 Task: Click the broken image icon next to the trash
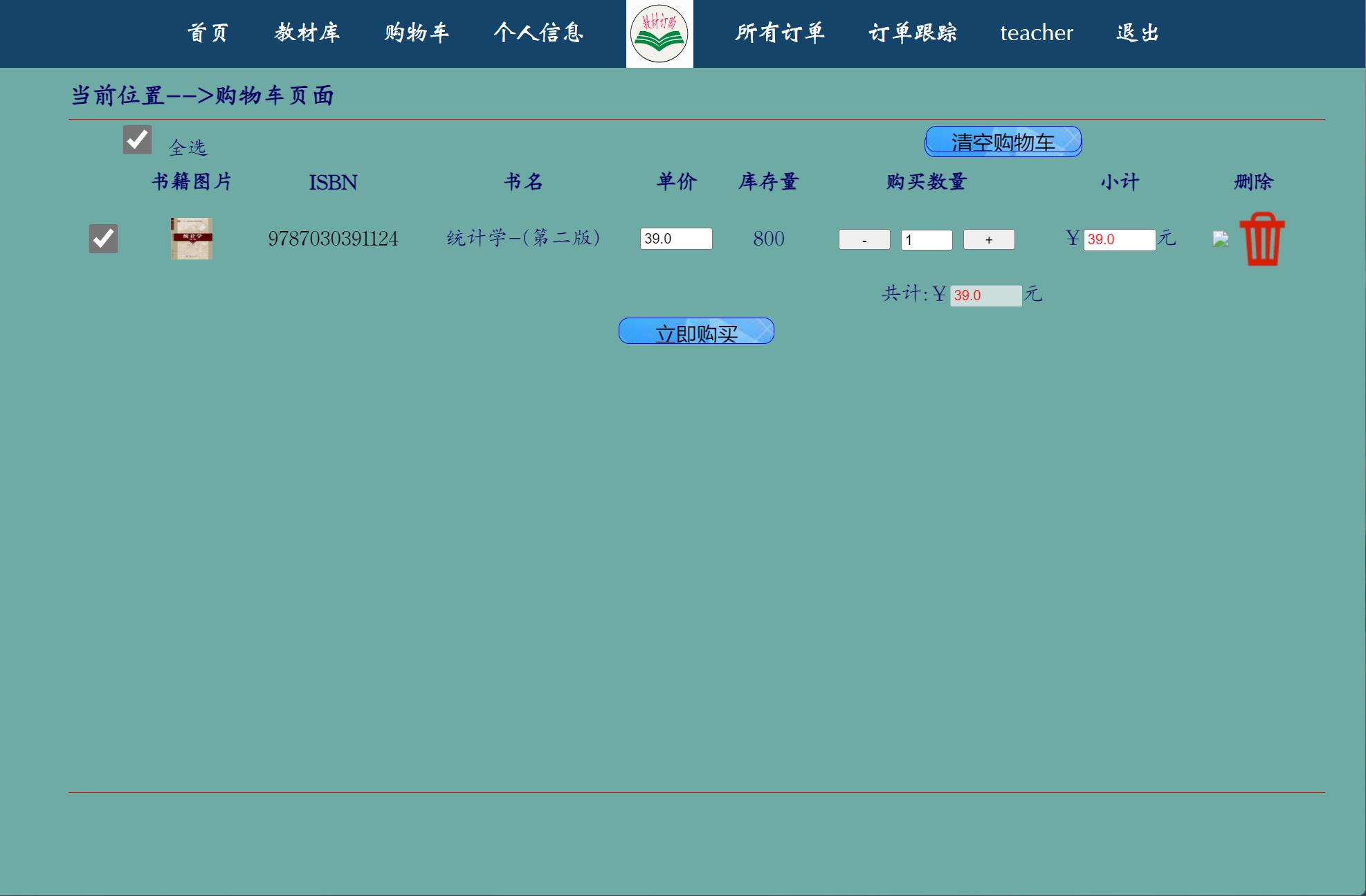coord(1219,239)
